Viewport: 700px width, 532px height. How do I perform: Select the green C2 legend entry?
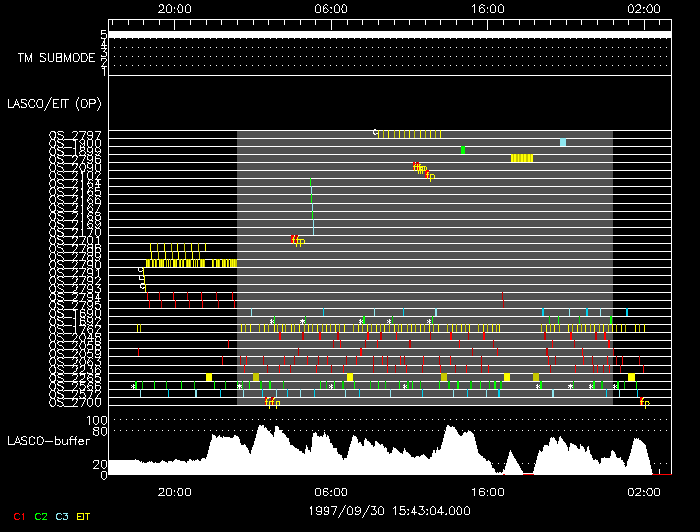(40, 516)
